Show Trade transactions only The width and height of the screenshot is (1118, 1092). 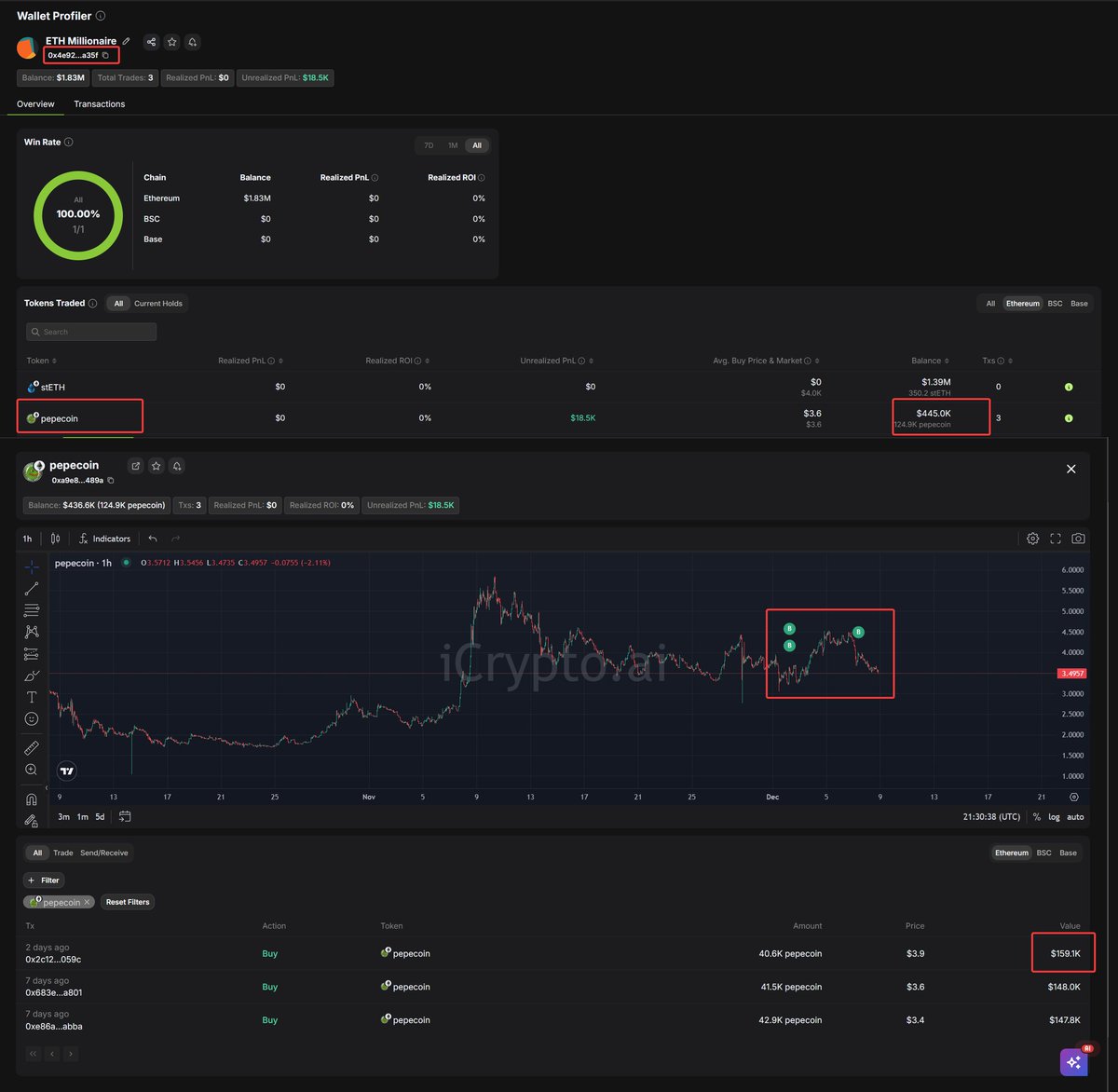63,853
